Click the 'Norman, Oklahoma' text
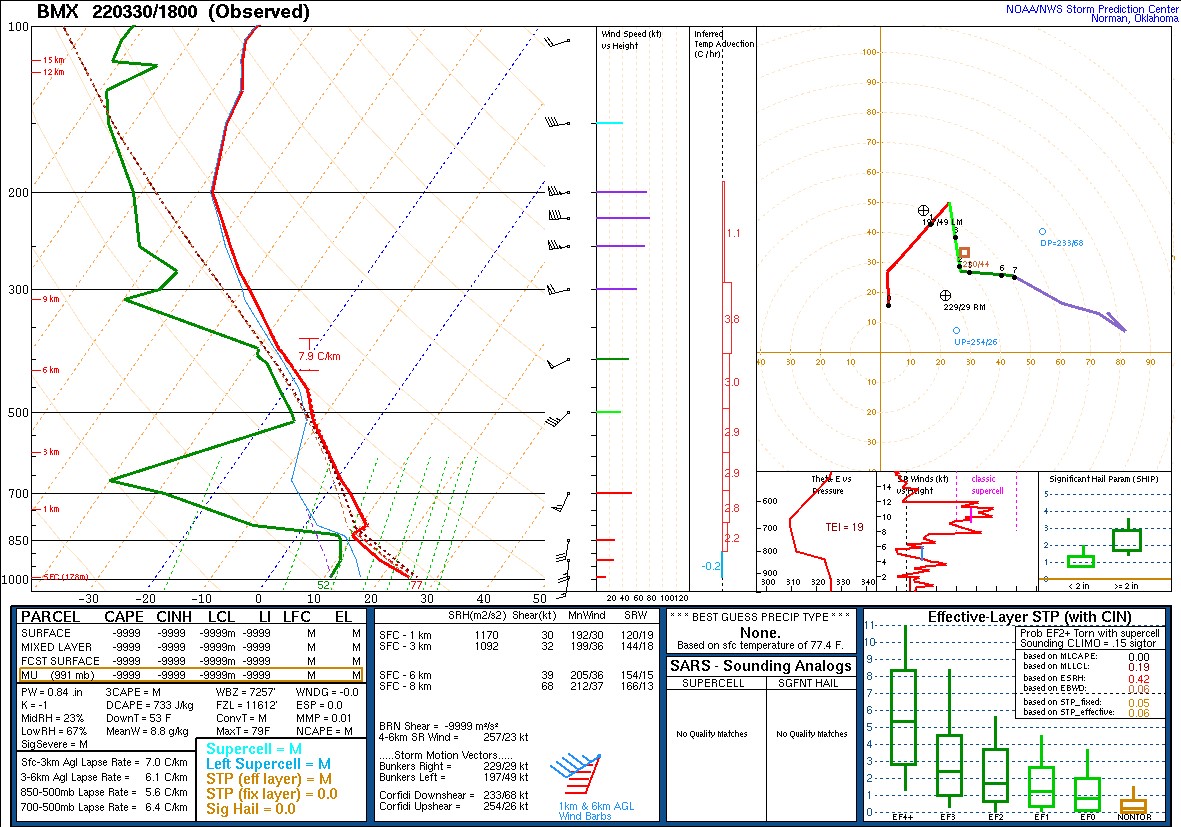The width and height of the screenshot is (1181, 827). point(1134,19)
